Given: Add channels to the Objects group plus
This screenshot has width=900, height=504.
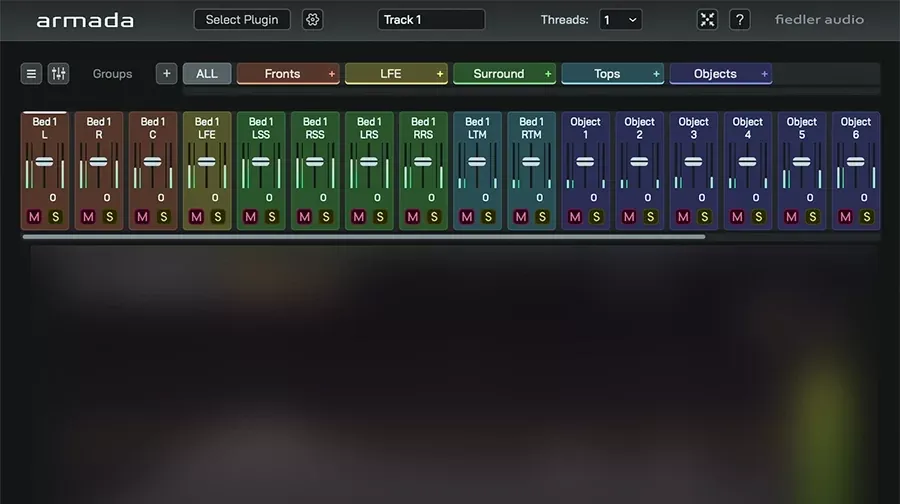Looking at the screenshot, I should (x=764, y=74).
